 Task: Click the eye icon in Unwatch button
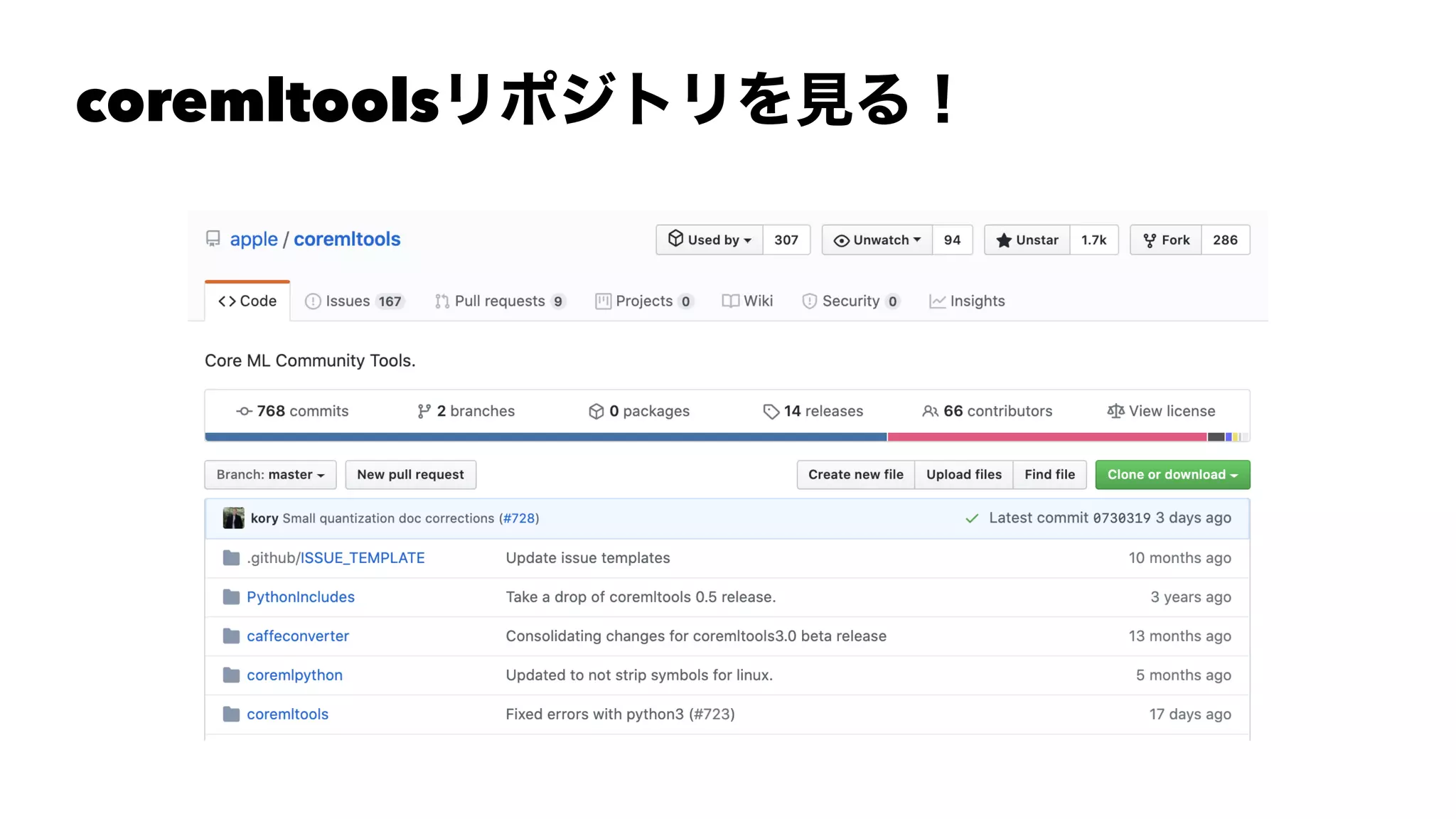click(x=841, y=241)
